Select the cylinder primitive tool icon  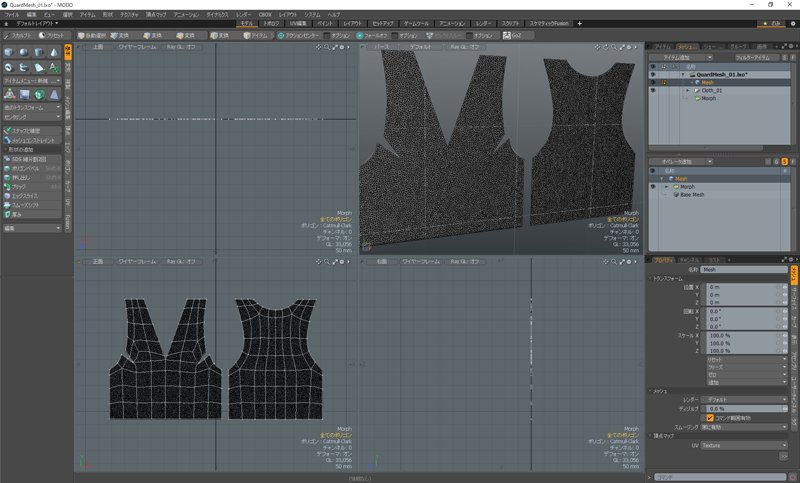click(39, 53)
